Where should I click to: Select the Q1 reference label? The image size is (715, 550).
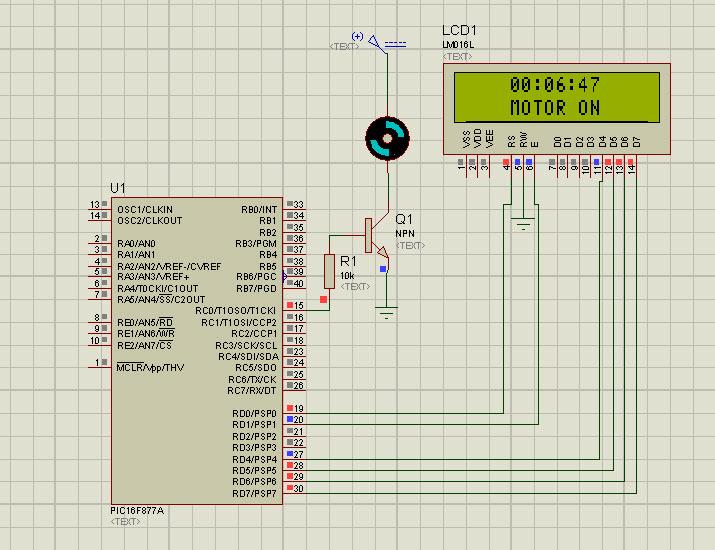(404, 219)
